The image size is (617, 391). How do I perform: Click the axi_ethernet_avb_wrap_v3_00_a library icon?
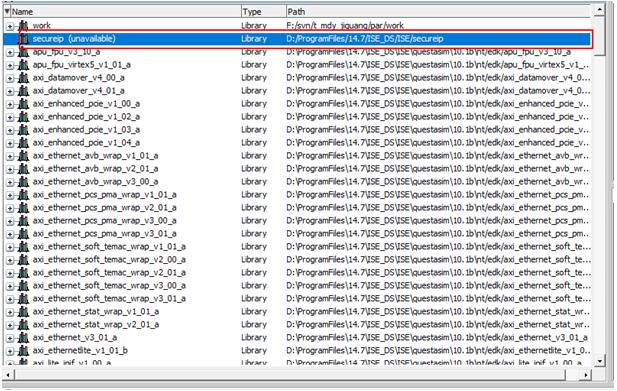24,182
